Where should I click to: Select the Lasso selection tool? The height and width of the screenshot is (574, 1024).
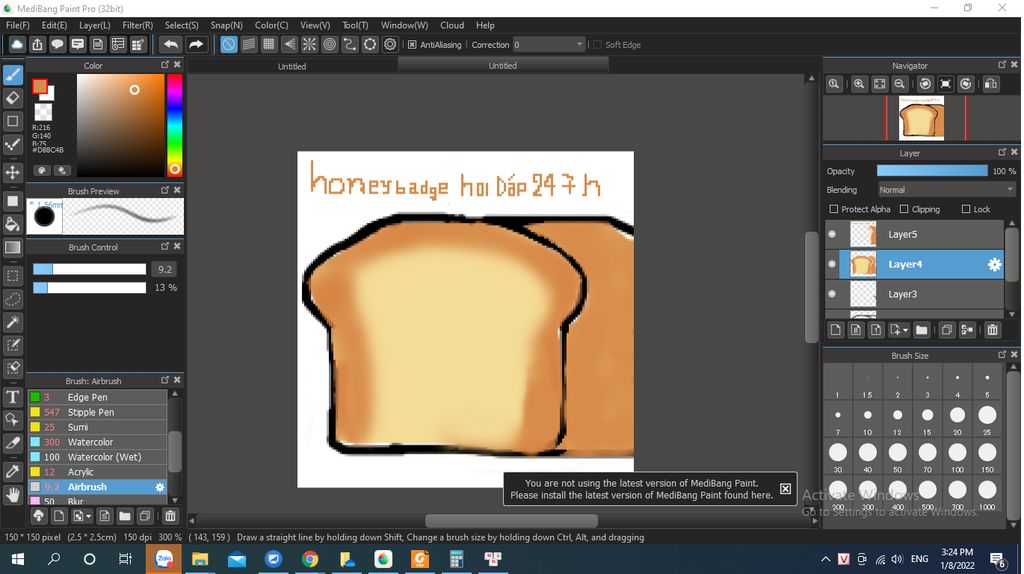pos(12,299)
